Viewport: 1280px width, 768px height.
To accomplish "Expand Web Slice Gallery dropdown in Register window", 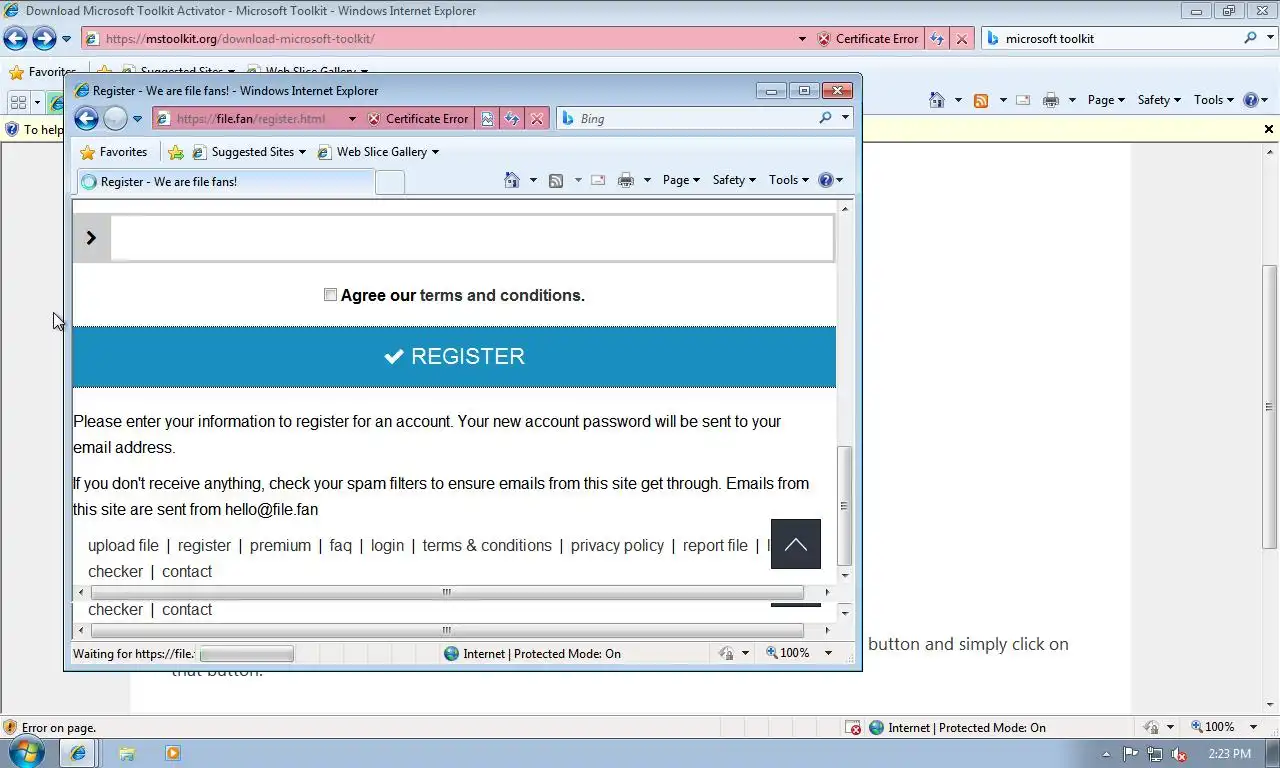I will (435, 152).
